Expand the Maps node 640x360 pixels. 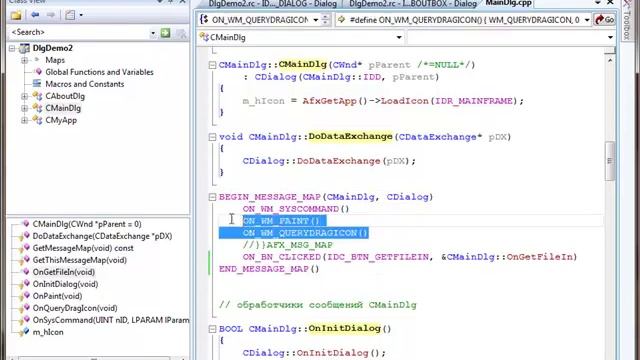coord(24,60)
